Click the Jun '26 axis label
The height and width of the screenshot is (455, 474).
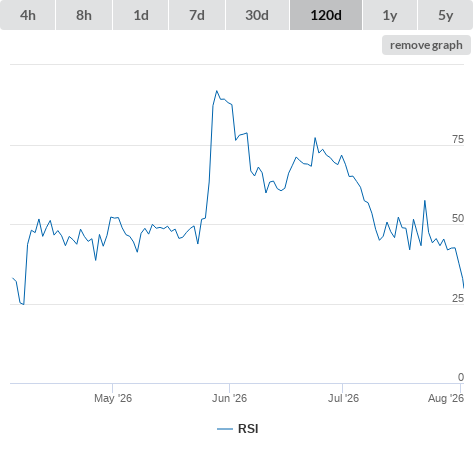click(229, 398)
